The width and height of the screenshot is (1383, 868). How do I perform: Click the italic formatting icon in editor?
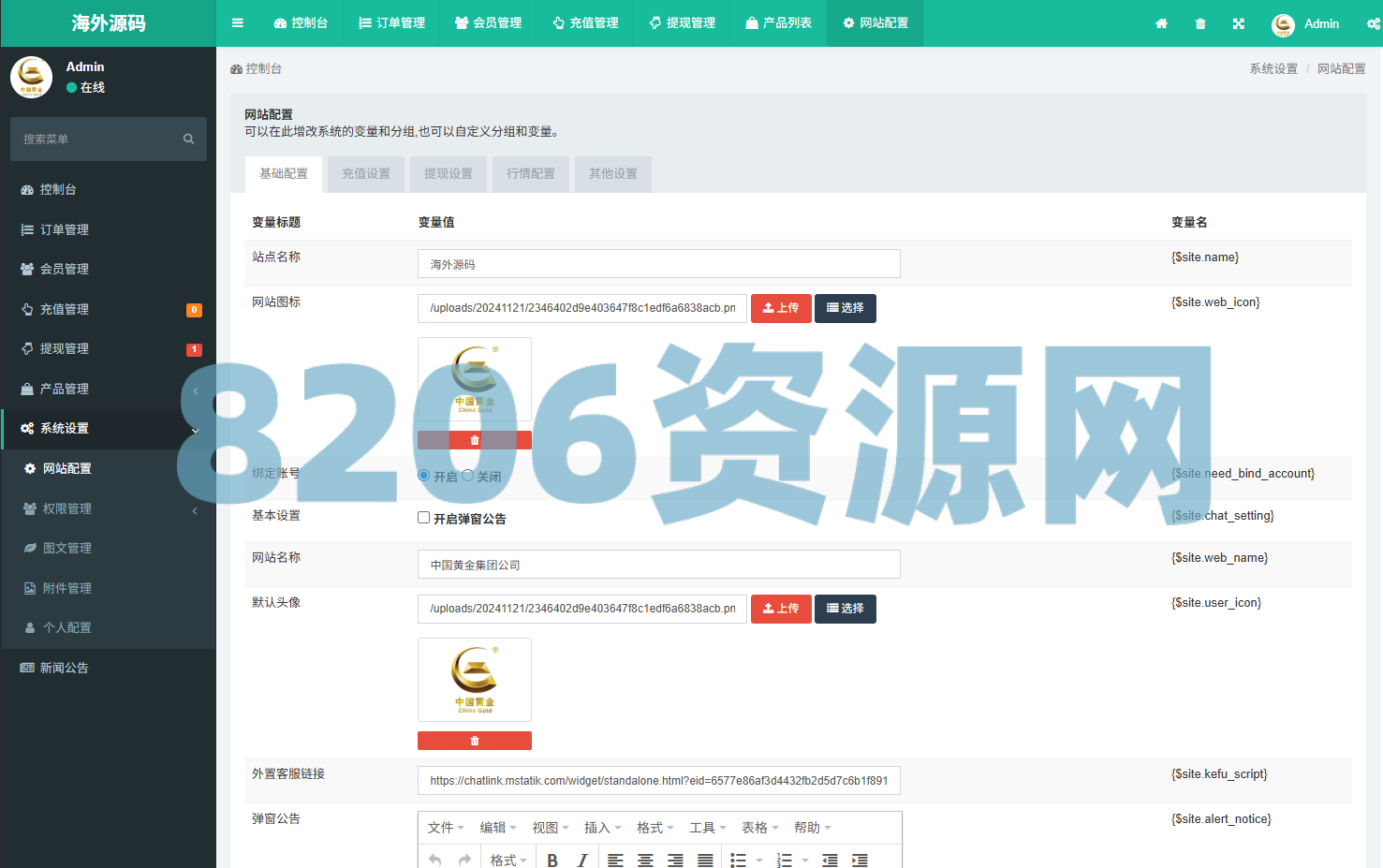click(582, 860)
